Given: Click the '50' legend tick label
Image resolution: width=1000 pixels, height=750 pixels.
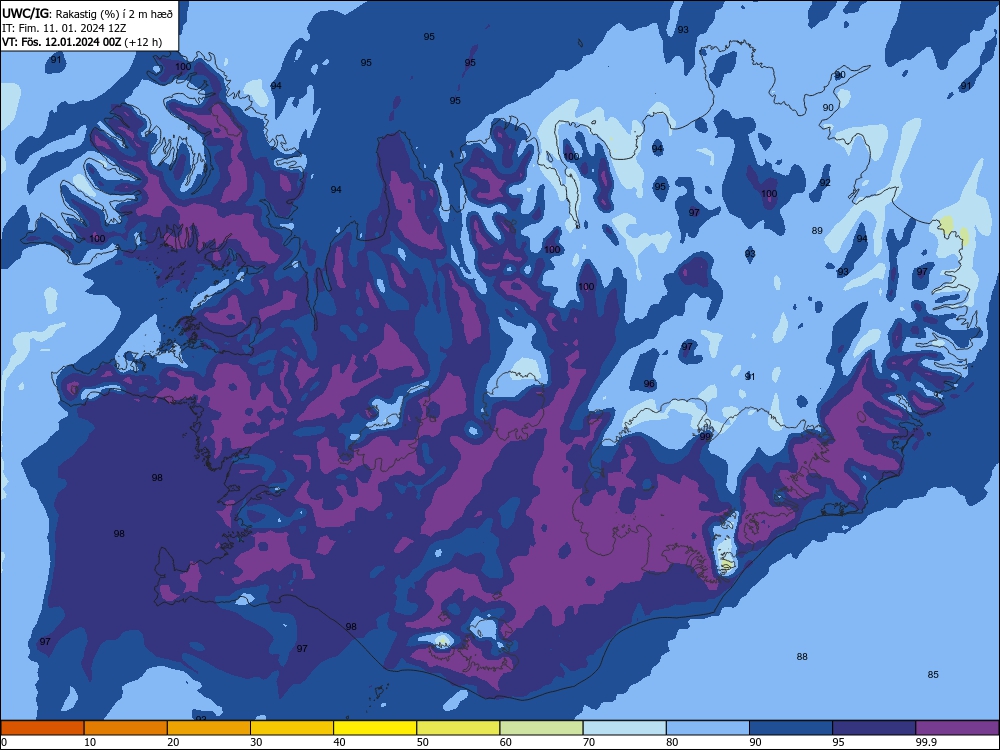Looking at the screenshot, I should point(423,742).
